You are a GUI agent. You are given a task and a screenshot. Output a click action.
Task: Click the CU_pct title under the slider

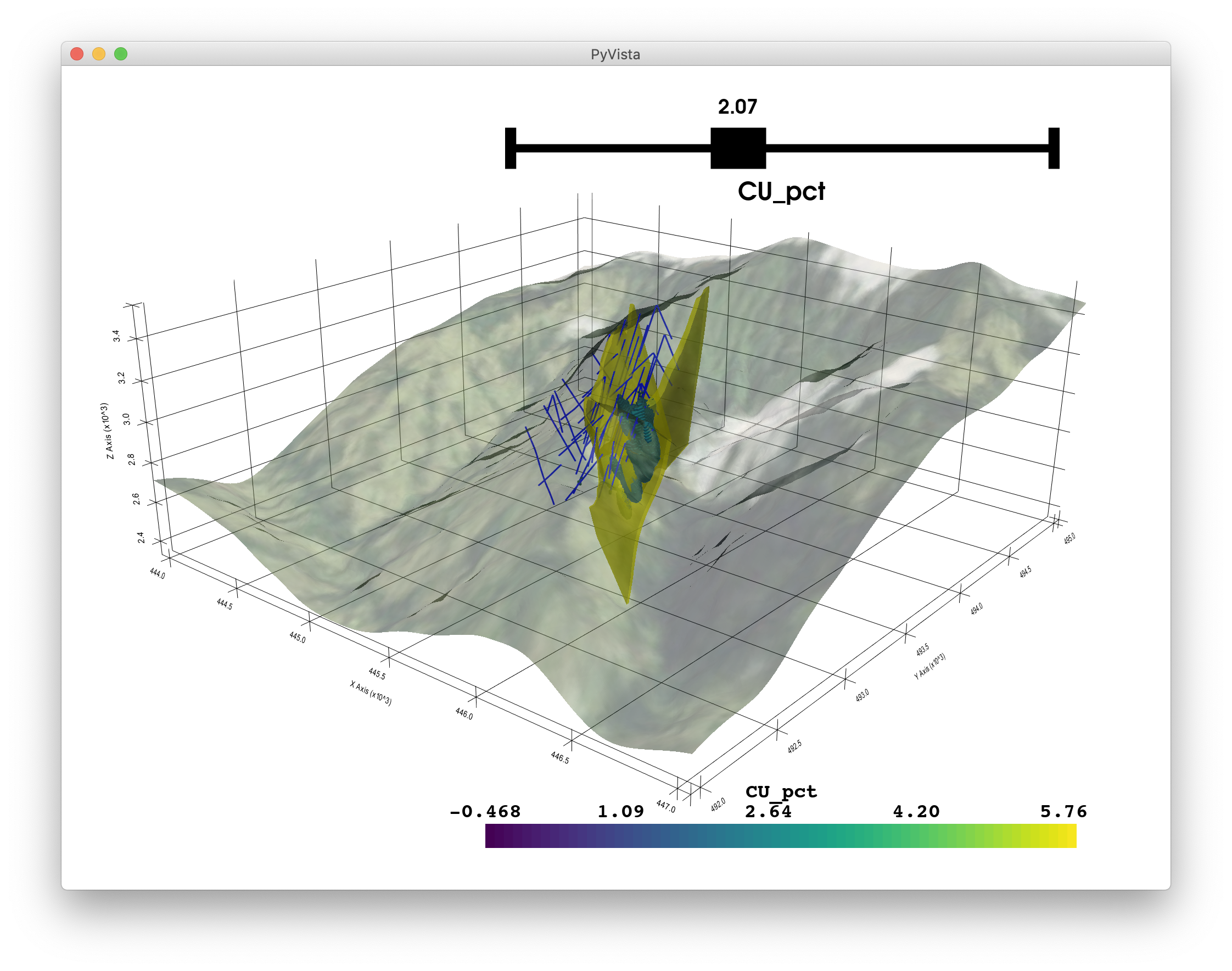pyautogui.click(x=781, y=192)
